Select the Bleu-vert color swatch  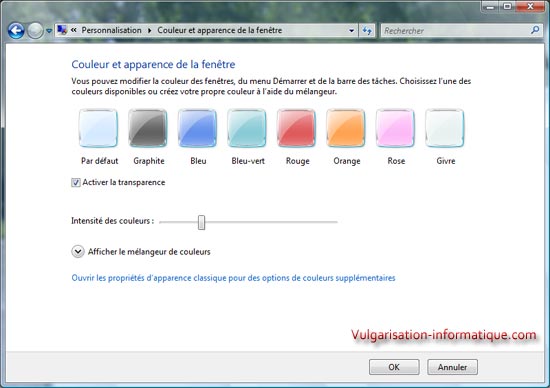(247, 128)
